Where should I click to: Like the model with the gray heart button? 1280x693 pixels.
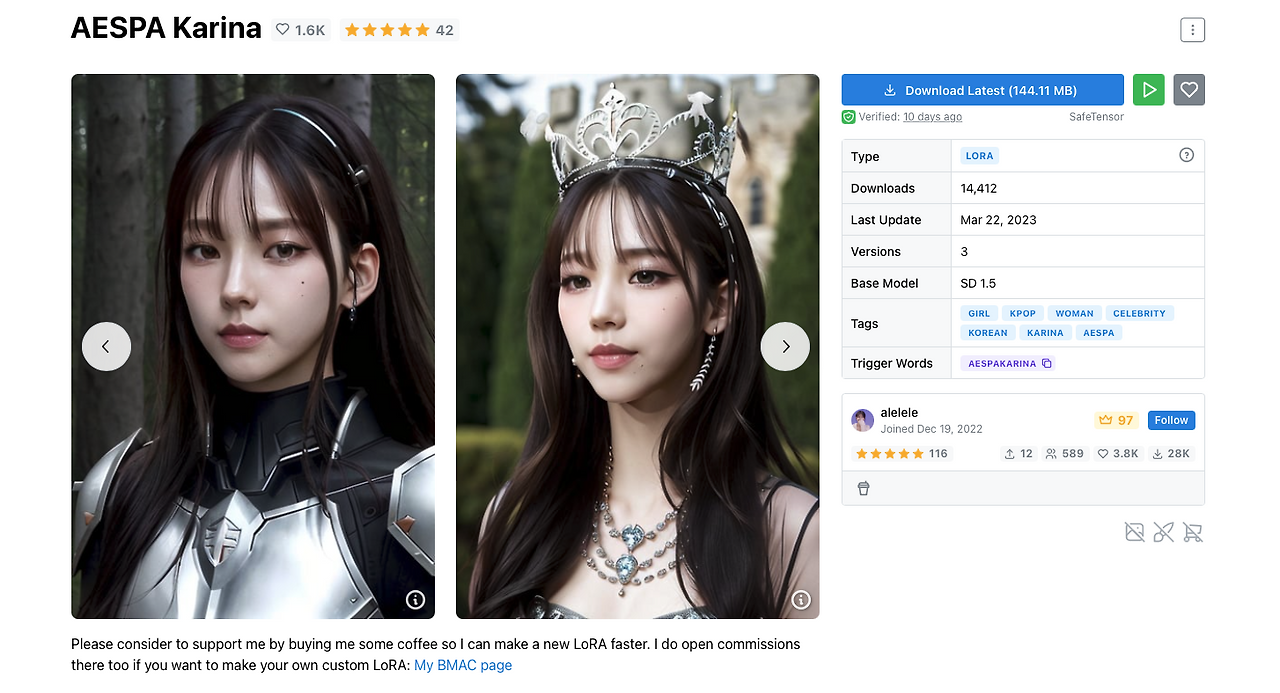[x=1189, y=90]
